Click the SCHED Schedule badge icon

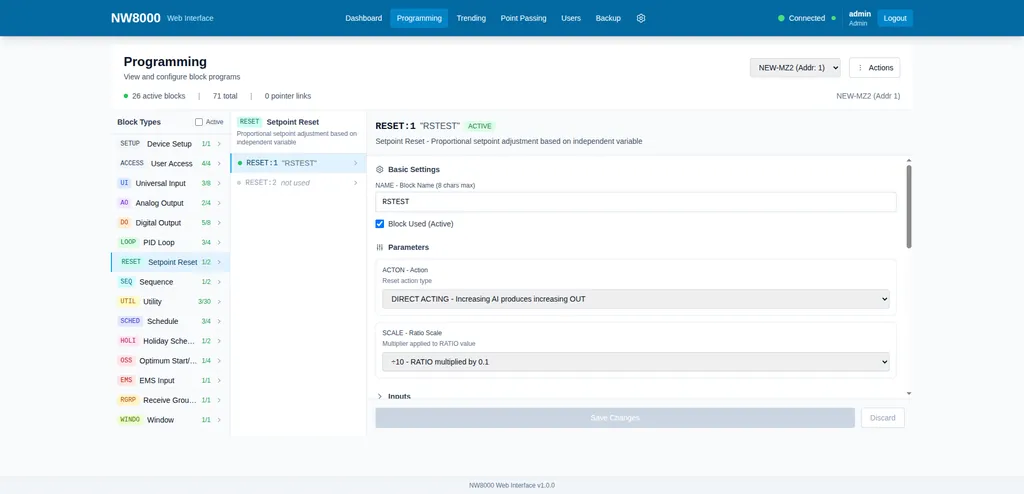[130, 321]
